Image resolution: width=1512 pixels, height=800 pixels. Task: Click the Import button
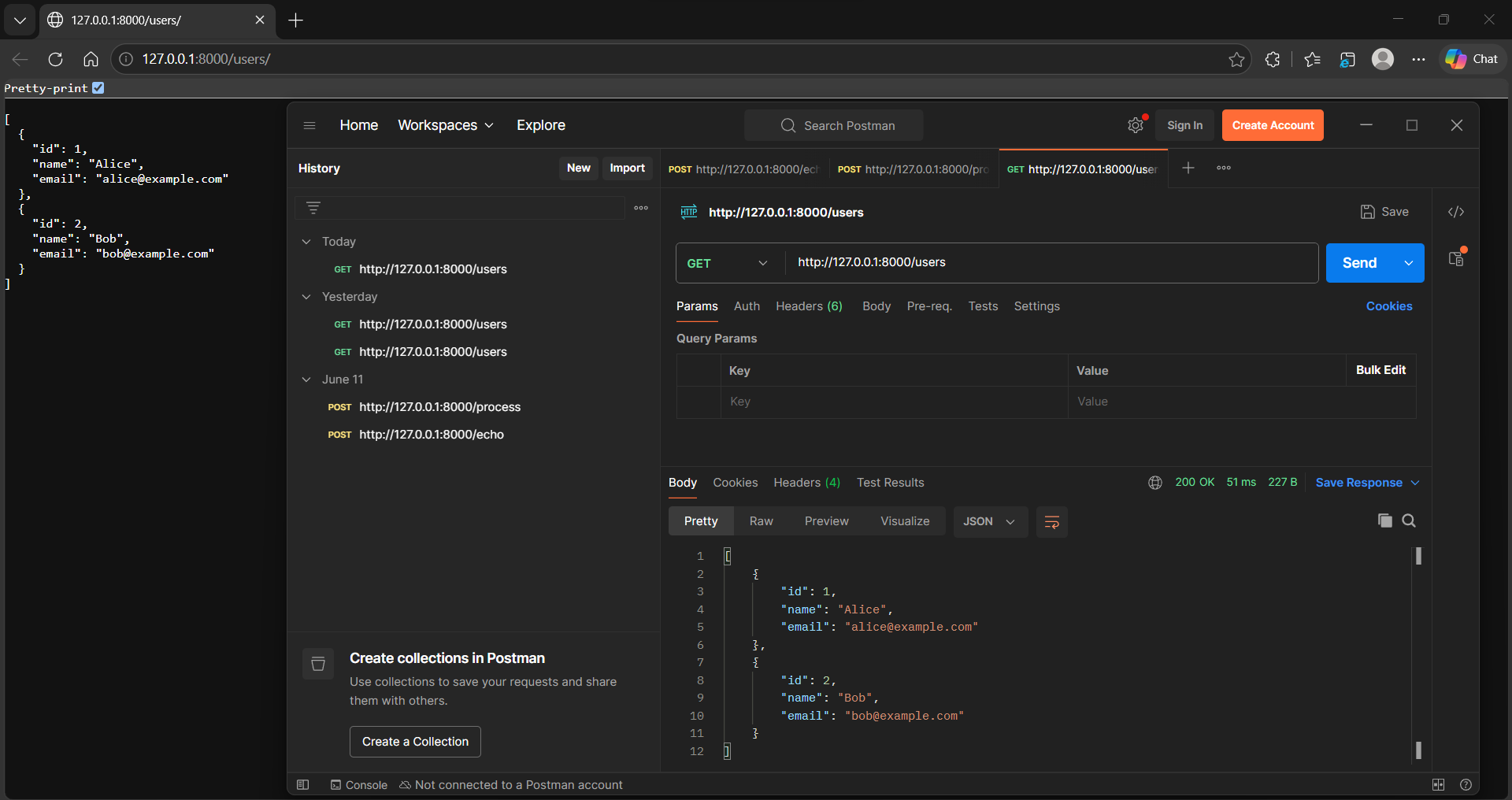click(x=627, y=168)
